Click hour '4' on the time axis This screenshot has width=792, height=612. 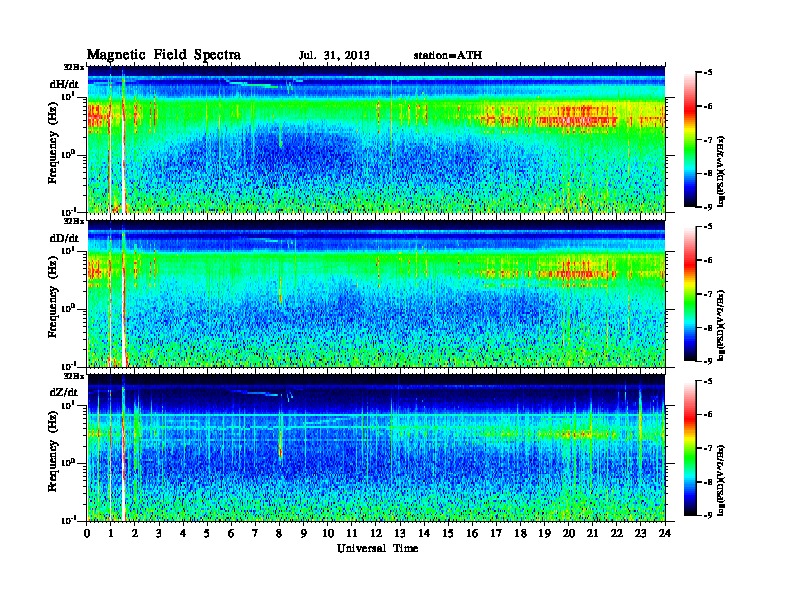183,533
